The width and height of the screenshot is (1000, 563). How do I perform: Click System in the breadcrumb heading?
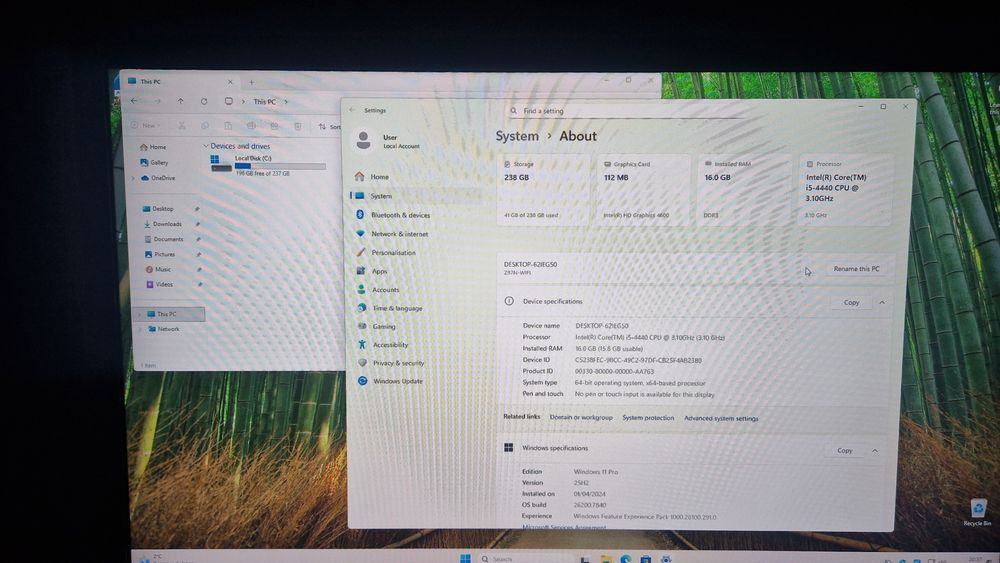click(x=517, y=136)
